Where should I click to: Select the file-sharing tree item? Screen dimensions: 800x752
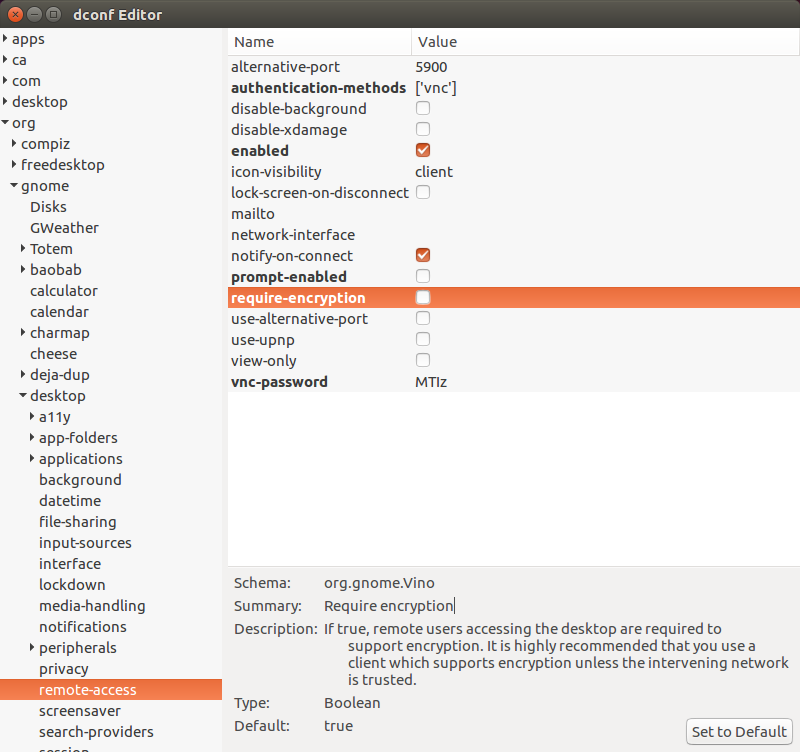(x=78, y=522)
